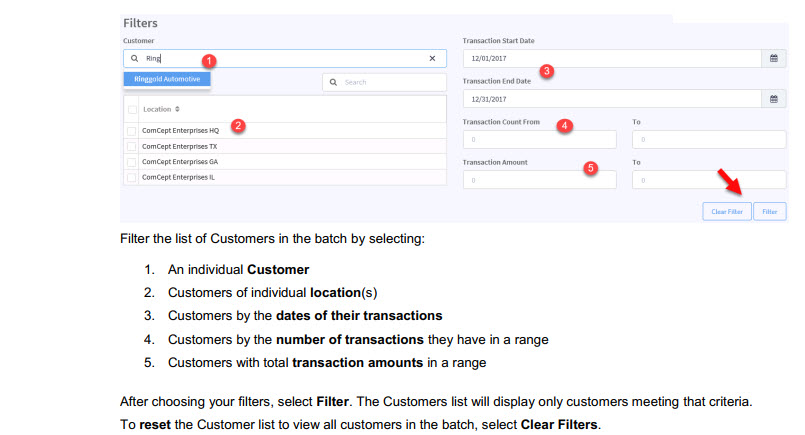805x435 pixels.
Task: Select the ComCept Enterprises GA checkbox
Action: tap(132, 161)
